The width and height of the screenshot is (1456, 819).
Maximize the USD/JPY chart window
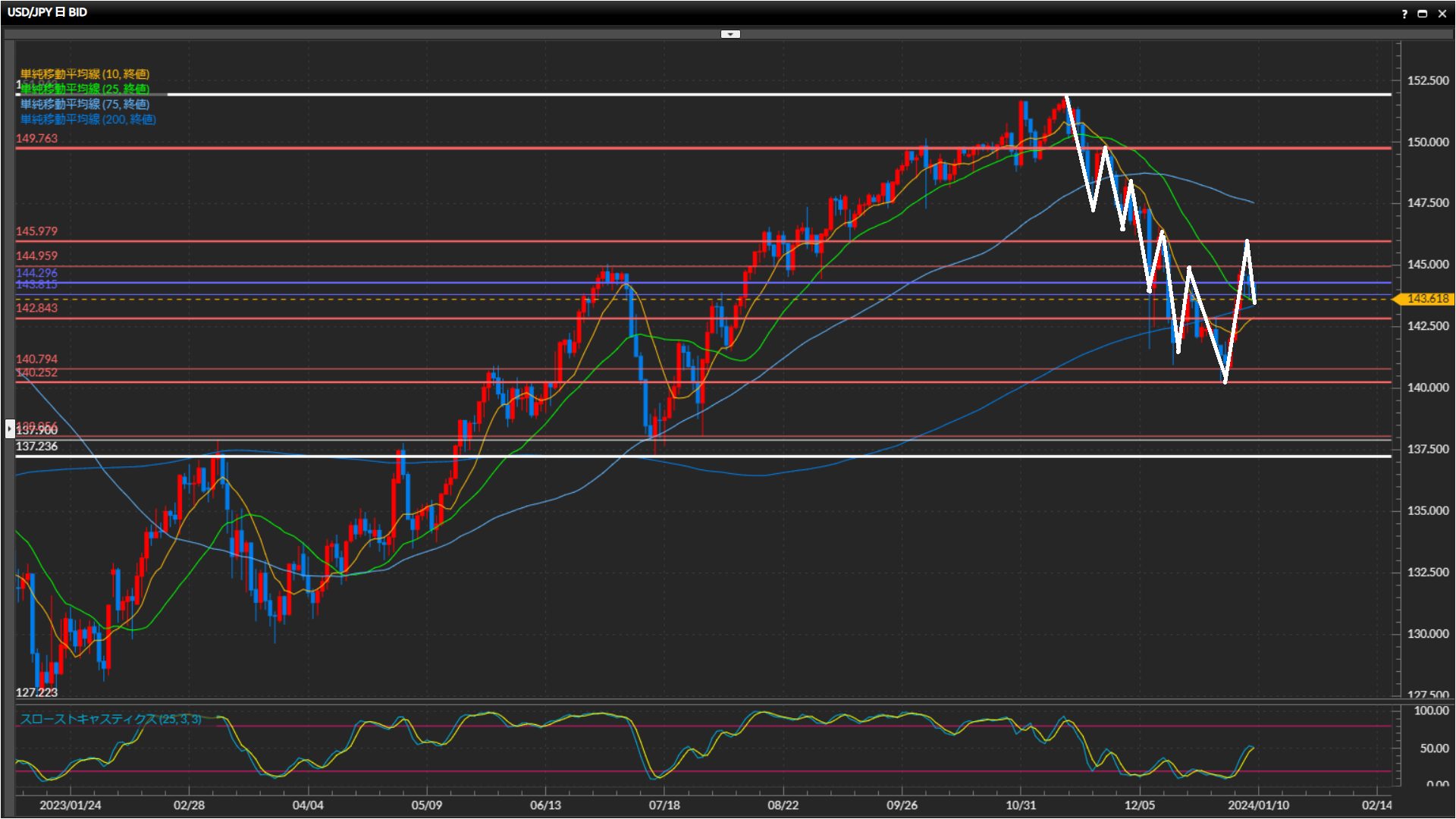(x=1423, y=14)
